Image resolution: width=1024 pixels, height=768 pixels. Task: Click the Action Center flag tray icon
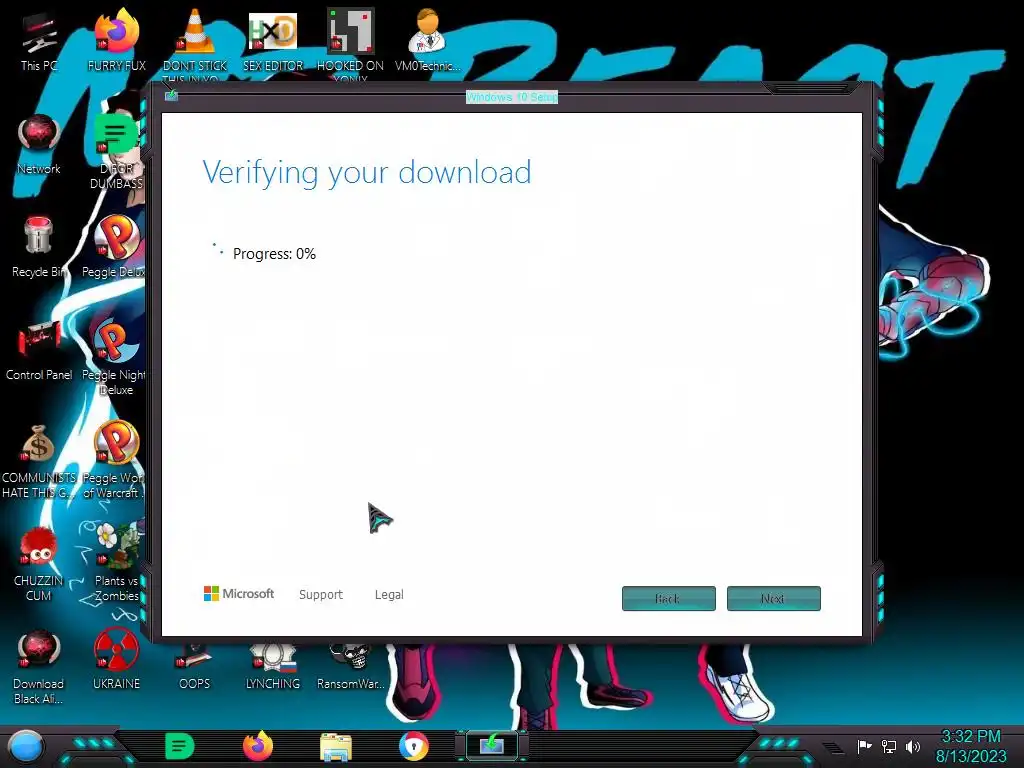pos(864,746)
